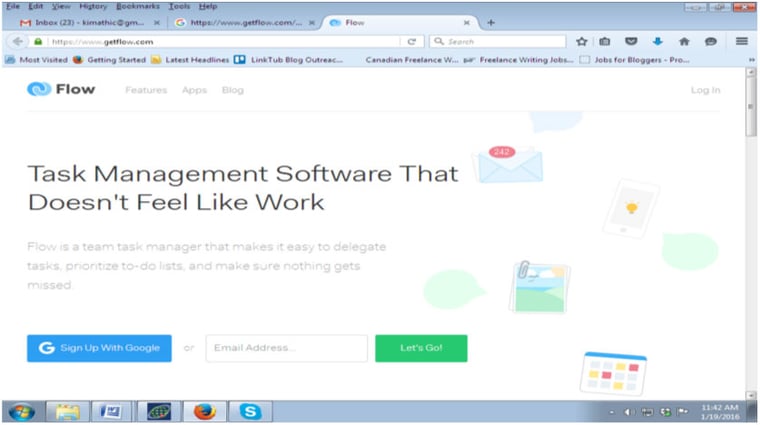Open the Firefox hamburger menu

tap(741, 41)
